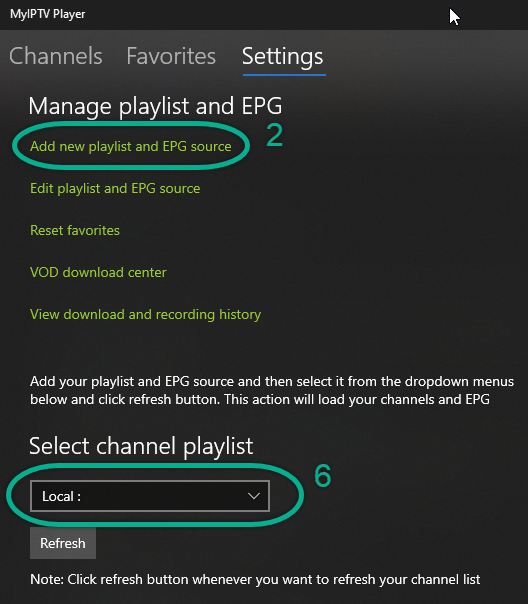
Task: Click the blue underline beneath Settings
Action: [284, 75]
